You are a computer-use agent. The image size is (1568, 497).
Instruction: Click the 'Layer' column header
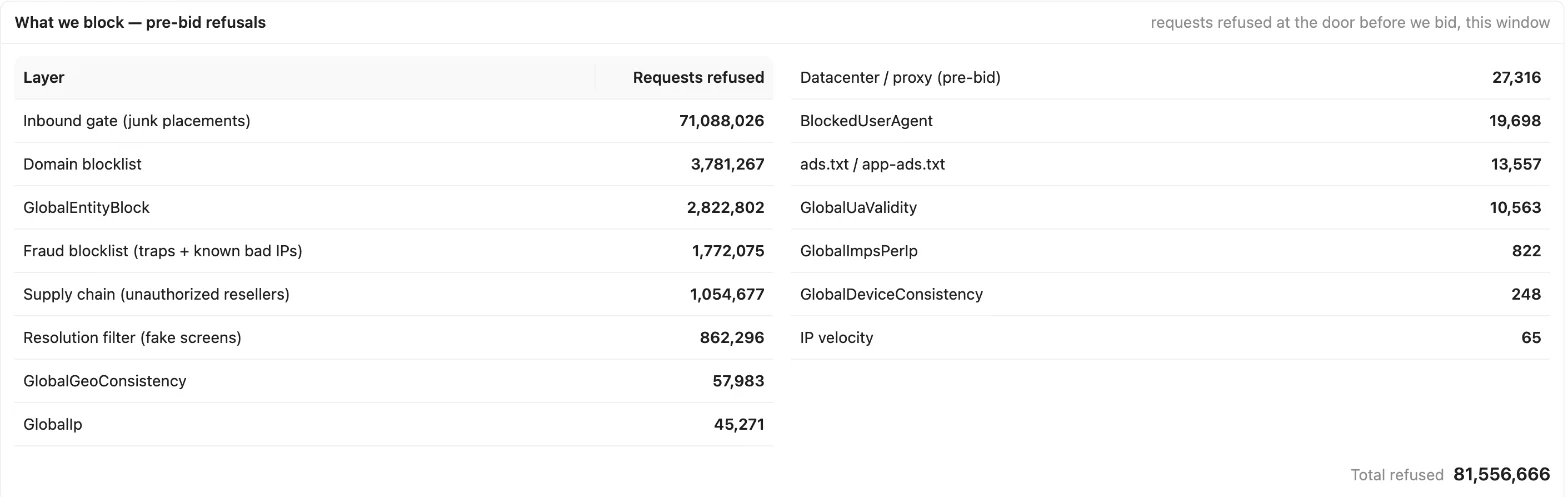coord(44,78)
